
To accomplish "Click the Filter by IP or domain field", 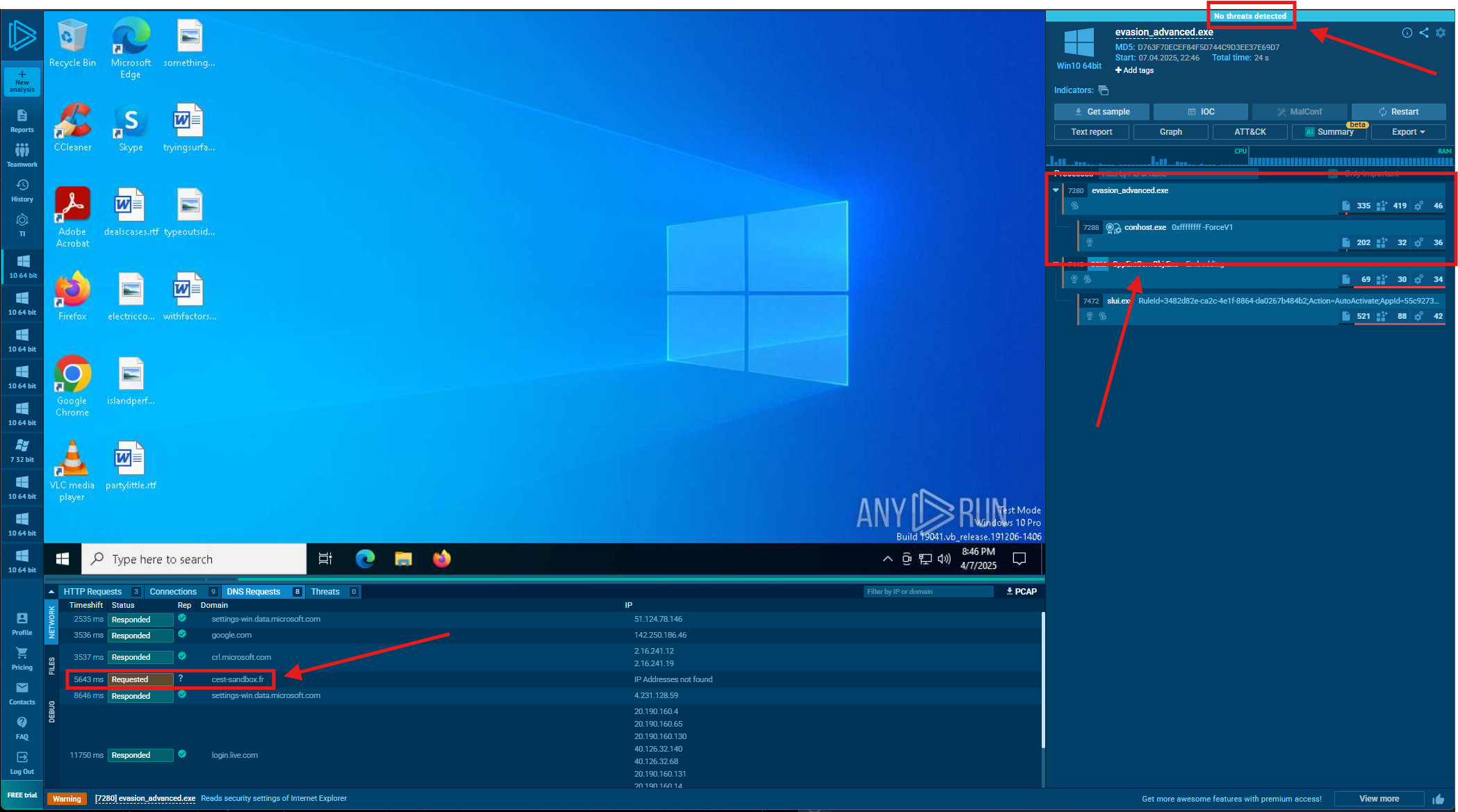I will click(x=928, y=592).
